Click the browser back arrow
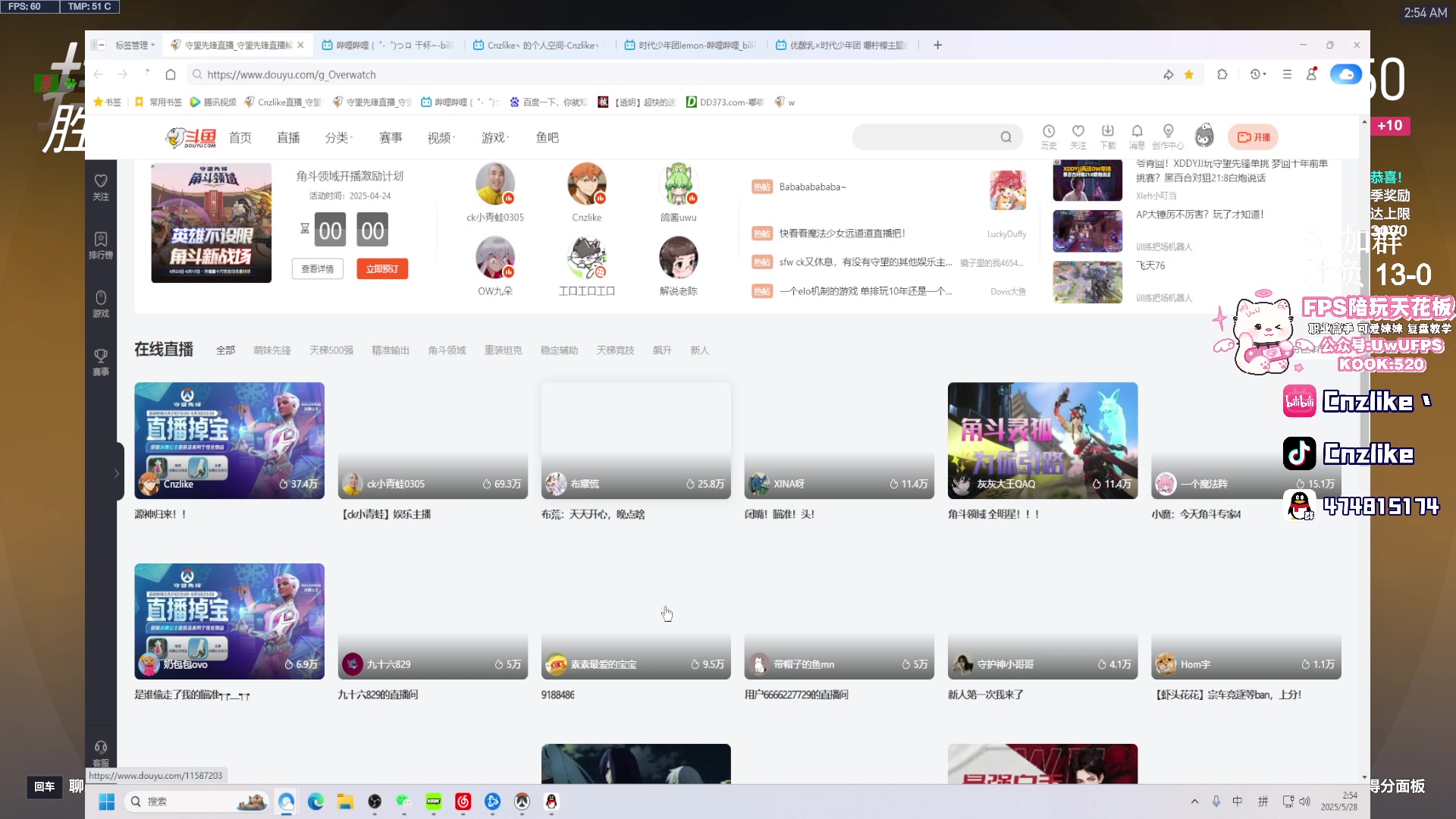This screenshot has height=819, width=1456. coord(99,74)
